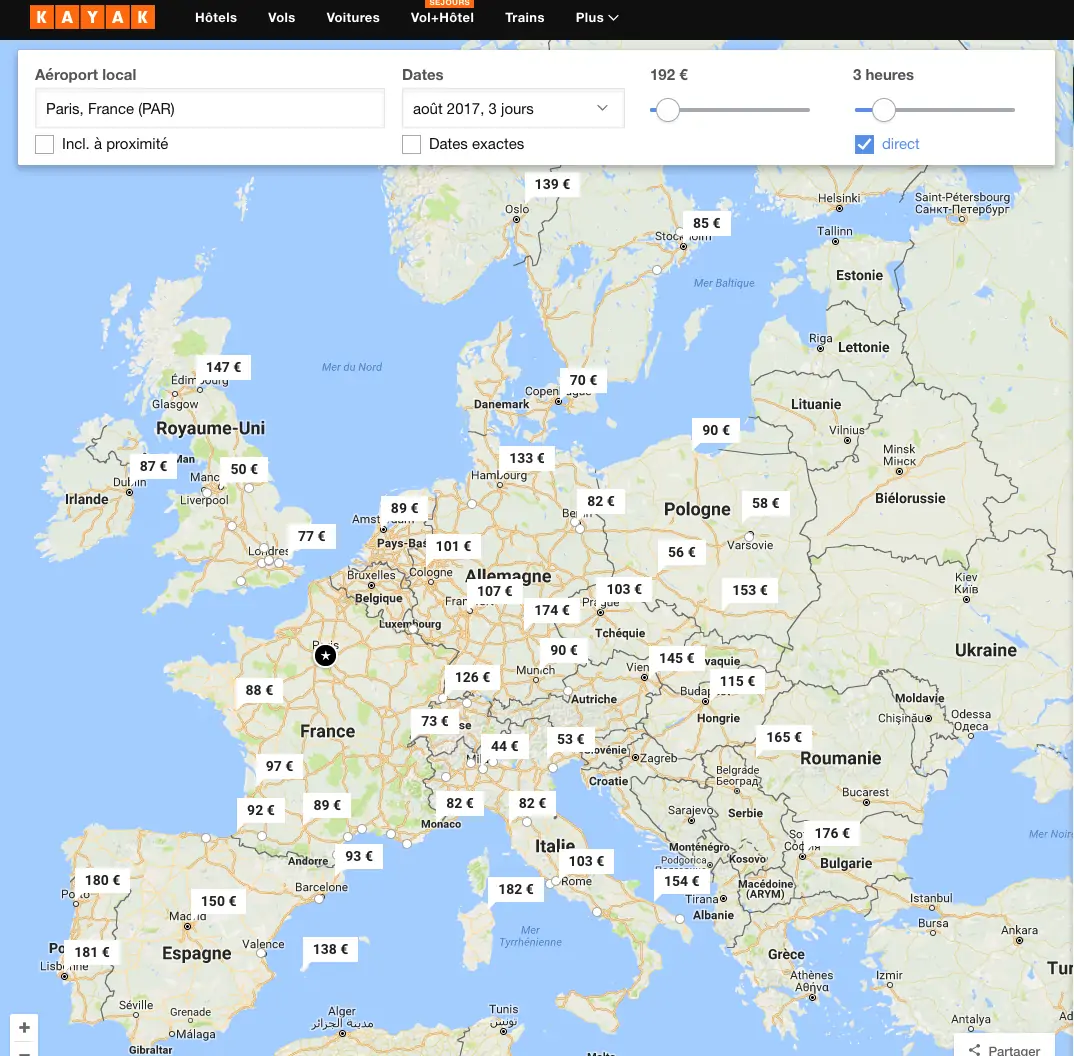1074x1056 pixels.
Task: Choose the 93 € fare near Barcelona
Action: click(x=359, y=856)
